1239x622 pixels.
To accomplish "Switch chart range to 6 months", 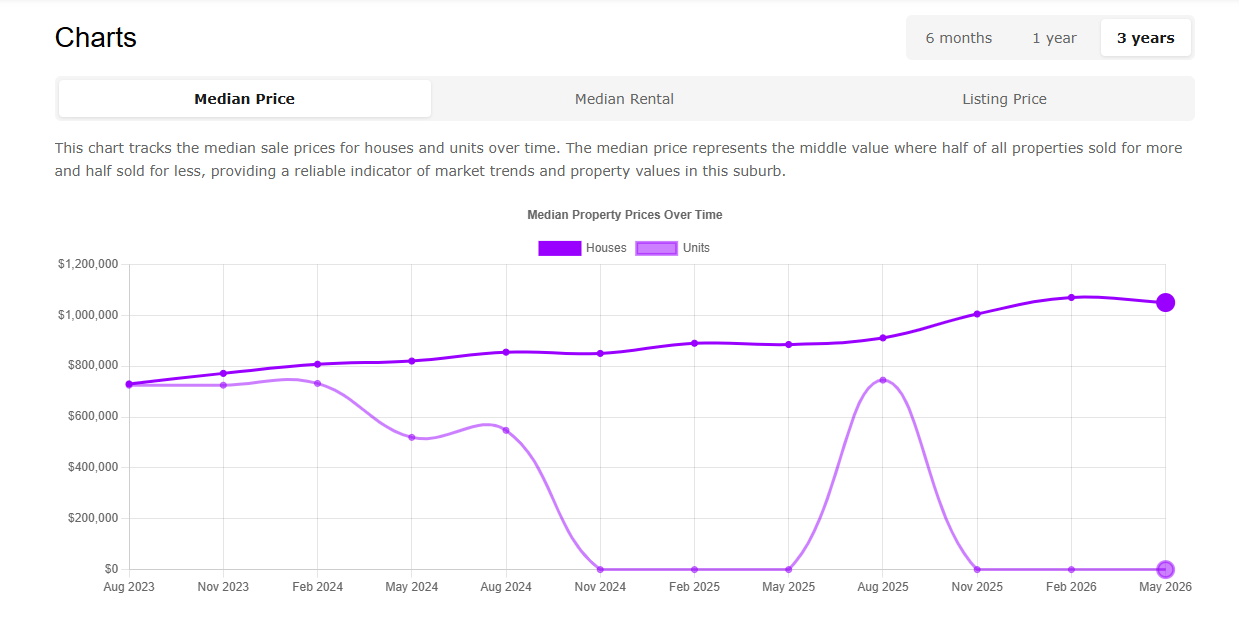I will [958, 38].
